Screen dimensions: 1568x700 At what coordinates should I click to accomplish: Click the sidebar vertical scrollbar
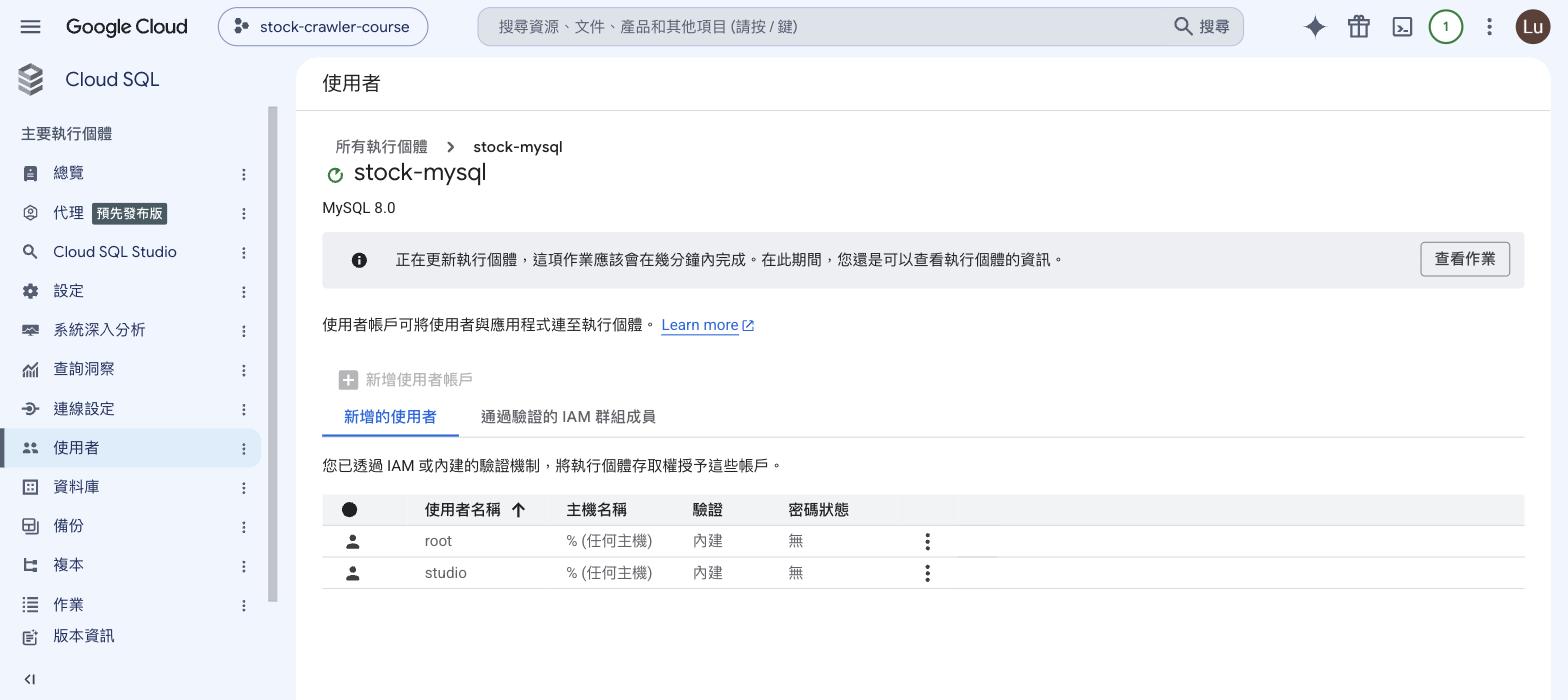click(273, 355)
